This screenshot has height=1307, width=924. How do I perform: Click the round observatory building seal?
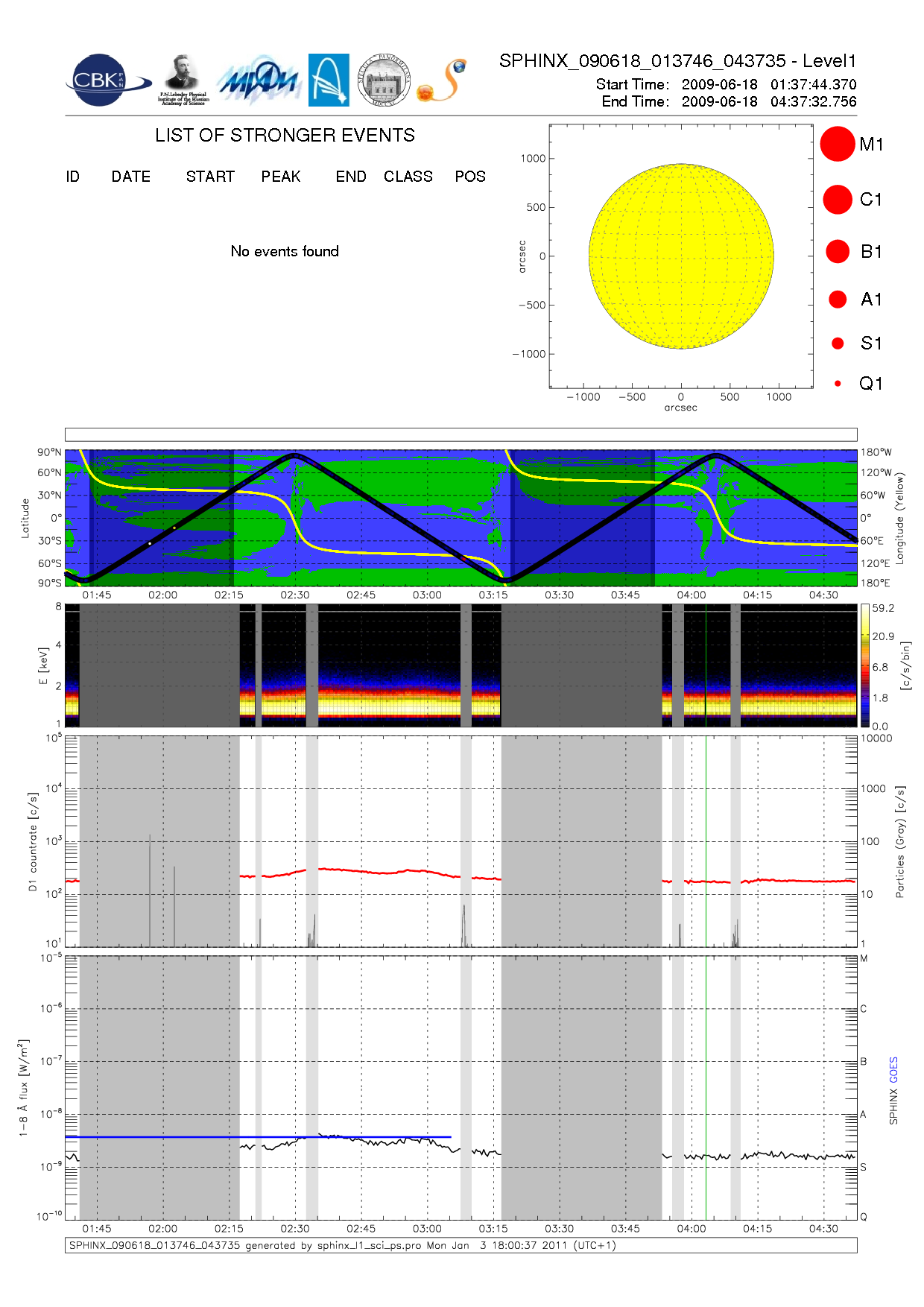coord(384,80)
